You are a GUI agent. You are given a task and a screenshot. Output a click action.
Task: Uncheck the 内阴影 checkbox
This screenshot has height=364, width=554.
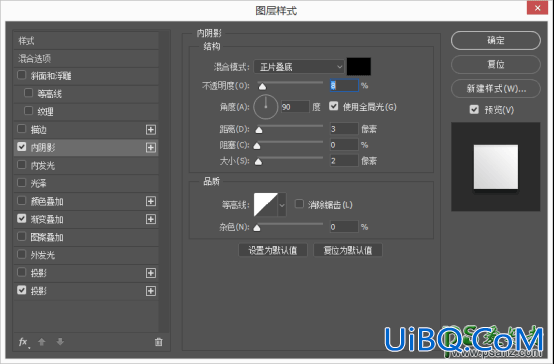[x=22, y=147]
